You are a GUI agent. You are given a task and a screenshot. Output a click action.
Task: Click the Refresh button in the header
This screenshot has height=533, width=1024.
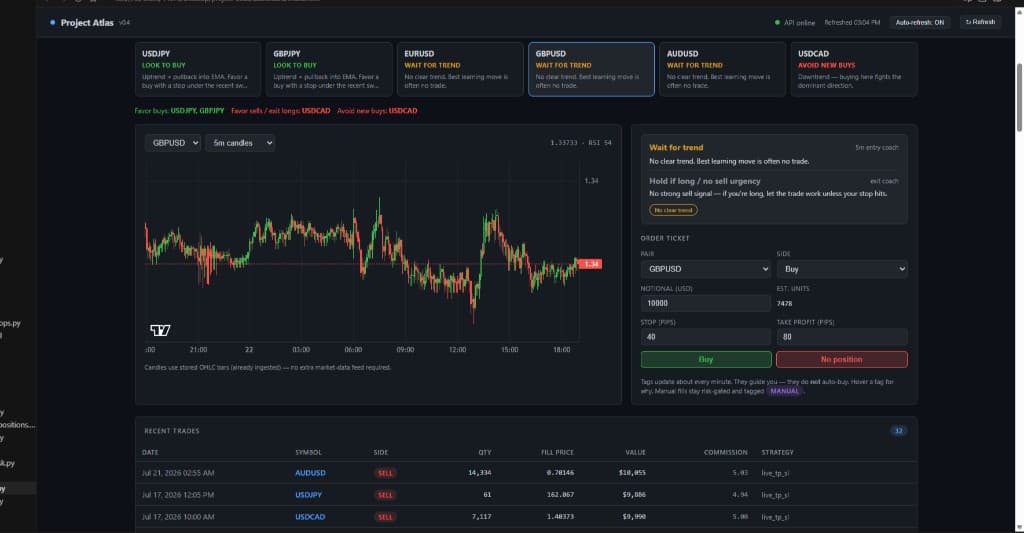[980, 22]
